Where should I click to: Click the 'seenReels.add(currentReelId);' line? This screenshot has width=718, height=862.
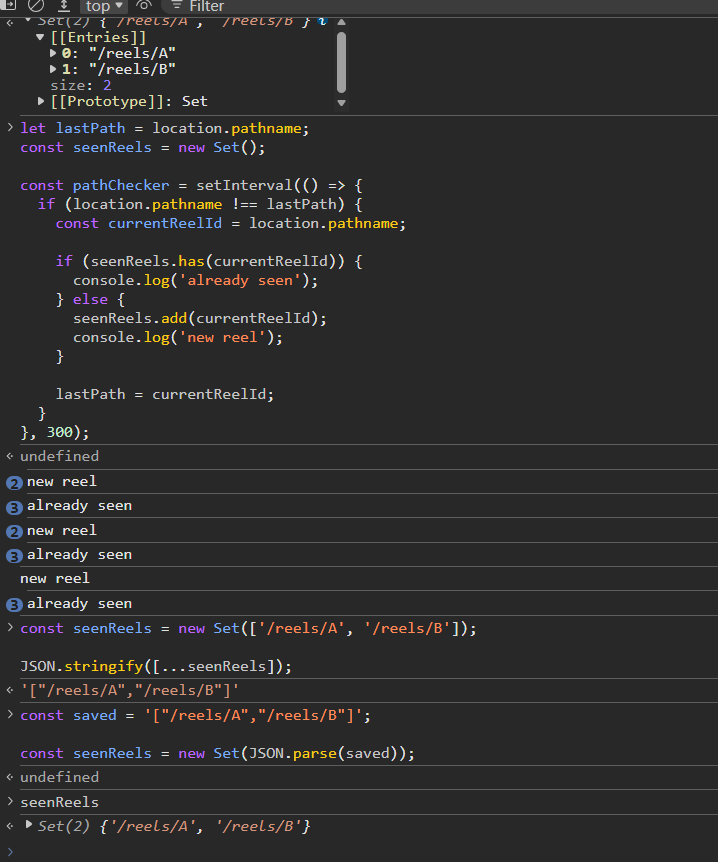click(x=200, y=318)
